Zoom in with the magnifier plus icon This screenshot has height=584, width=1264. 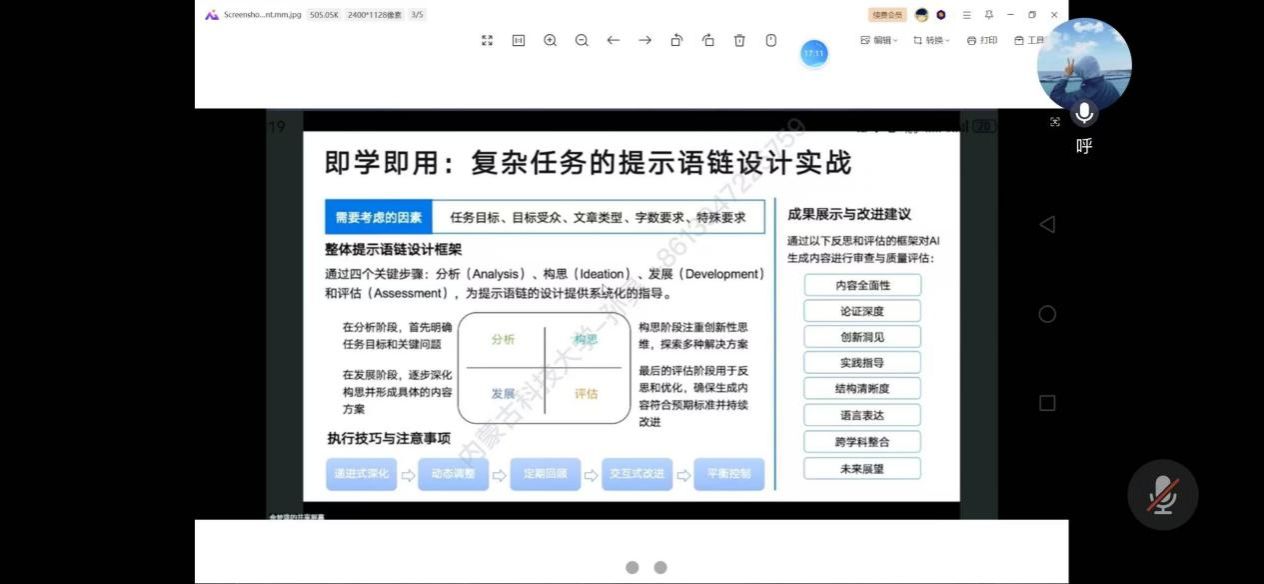click(x=550, y=40)
